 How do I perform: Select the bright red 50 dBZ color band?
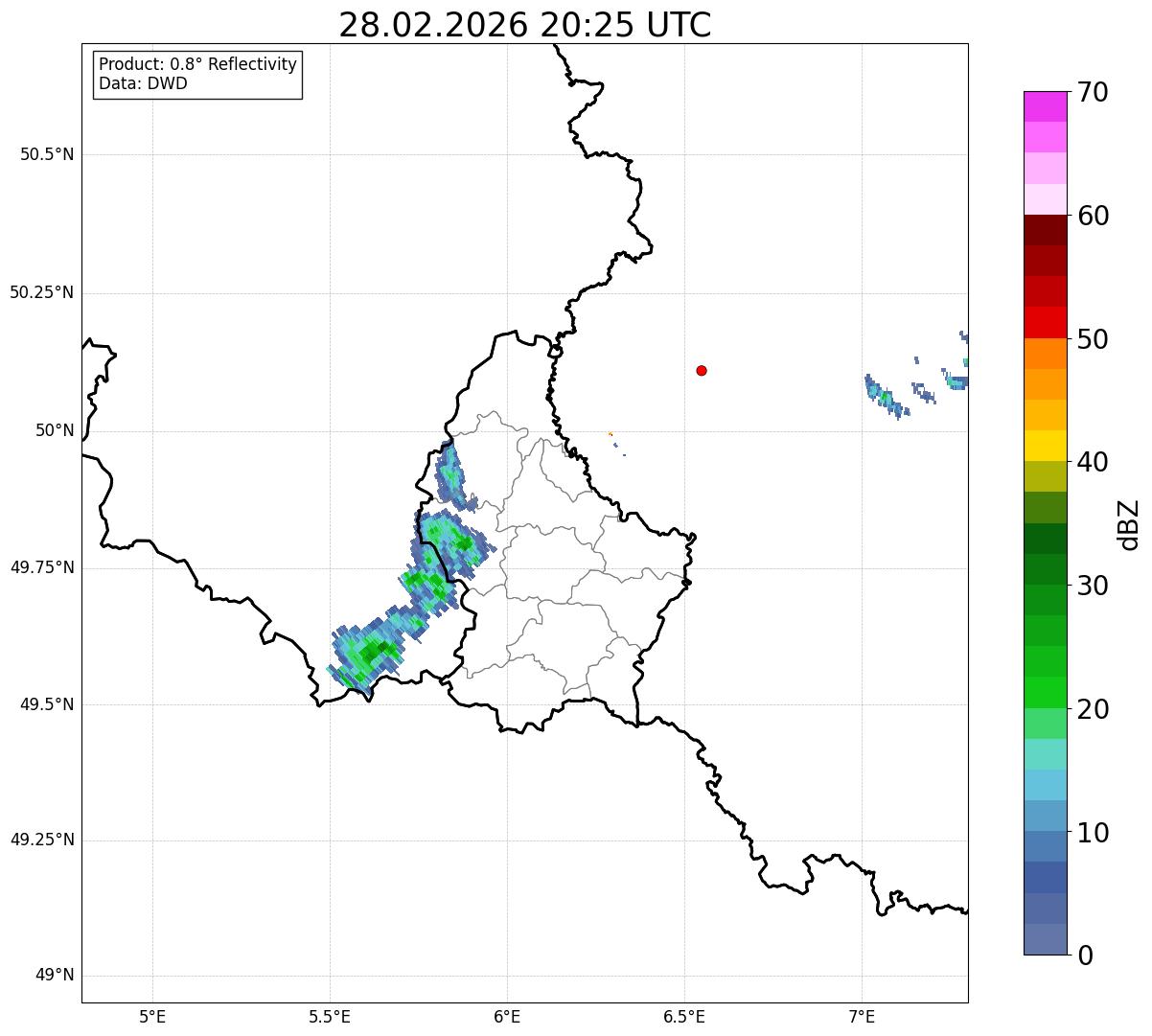coord(1045,323)
